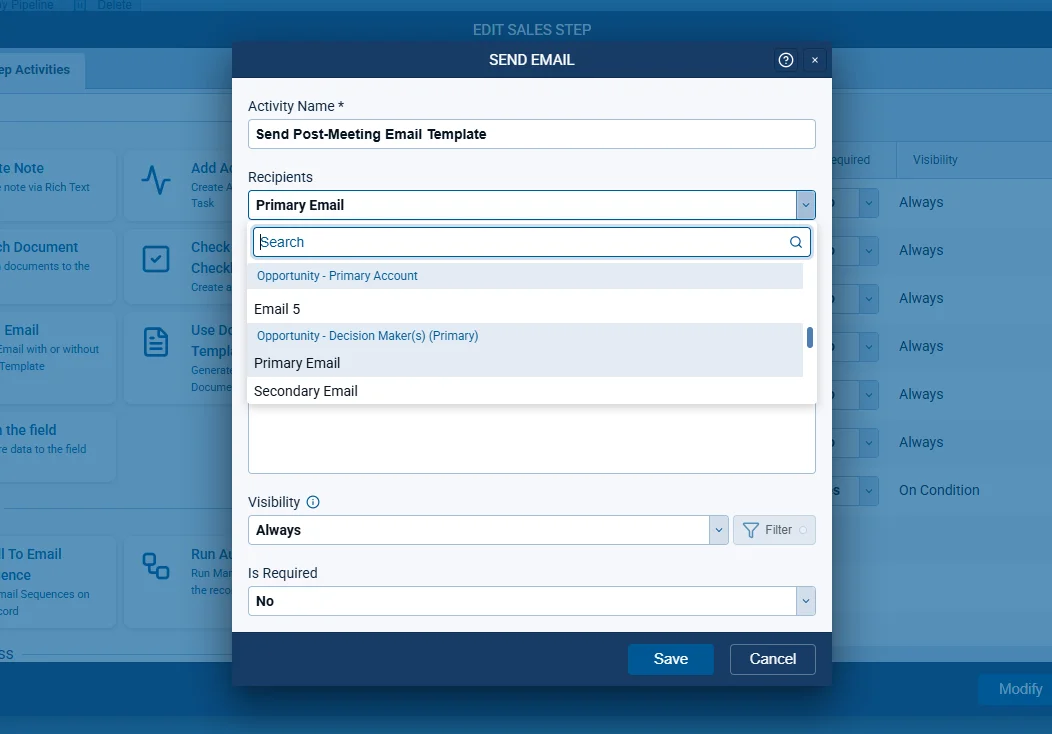Image resolution: width=1052 pixels, height=734 pixels.
Task: Open dropdown arrow beside On Condition row
Action: point(868,490)
